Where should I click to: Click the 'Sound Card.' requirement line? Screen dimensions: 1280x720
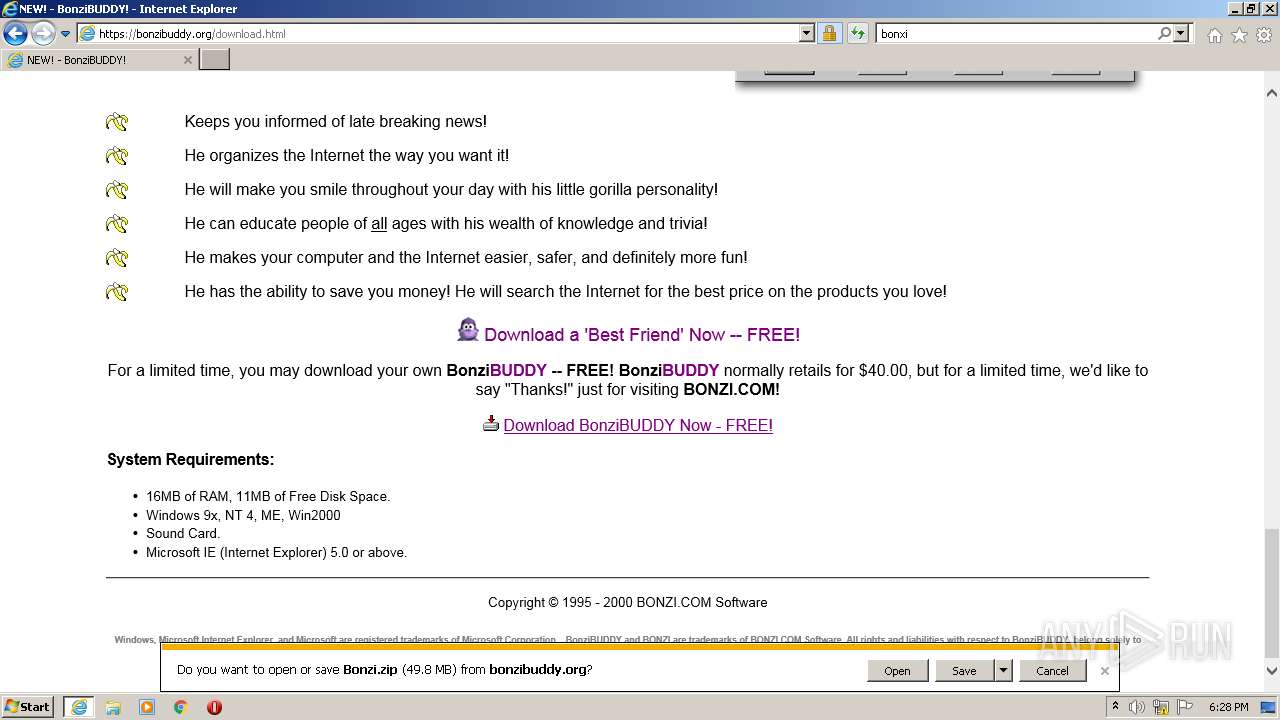click(x=183, y=533)
